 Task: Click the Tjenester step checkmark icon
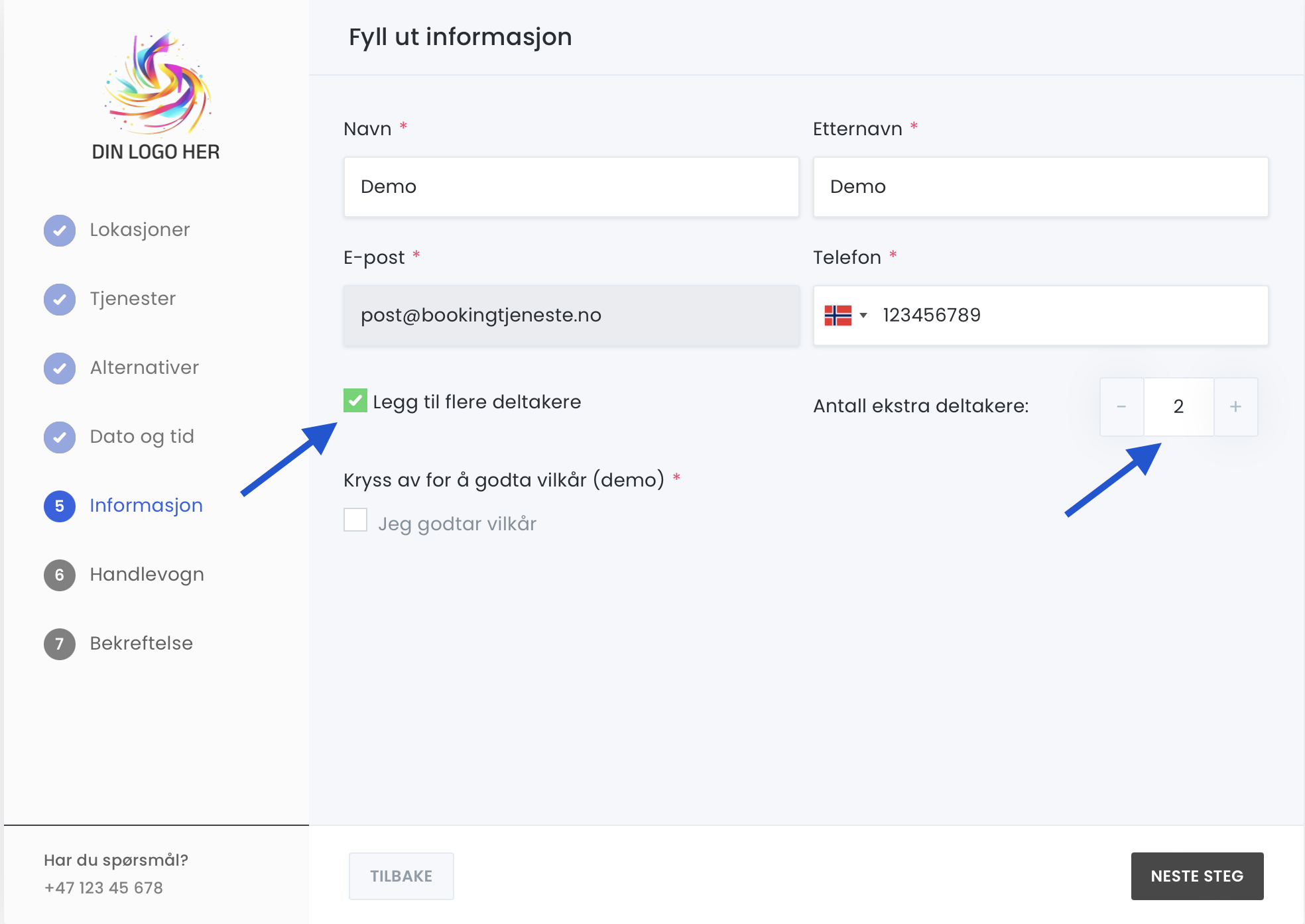[x=60, y=300]
